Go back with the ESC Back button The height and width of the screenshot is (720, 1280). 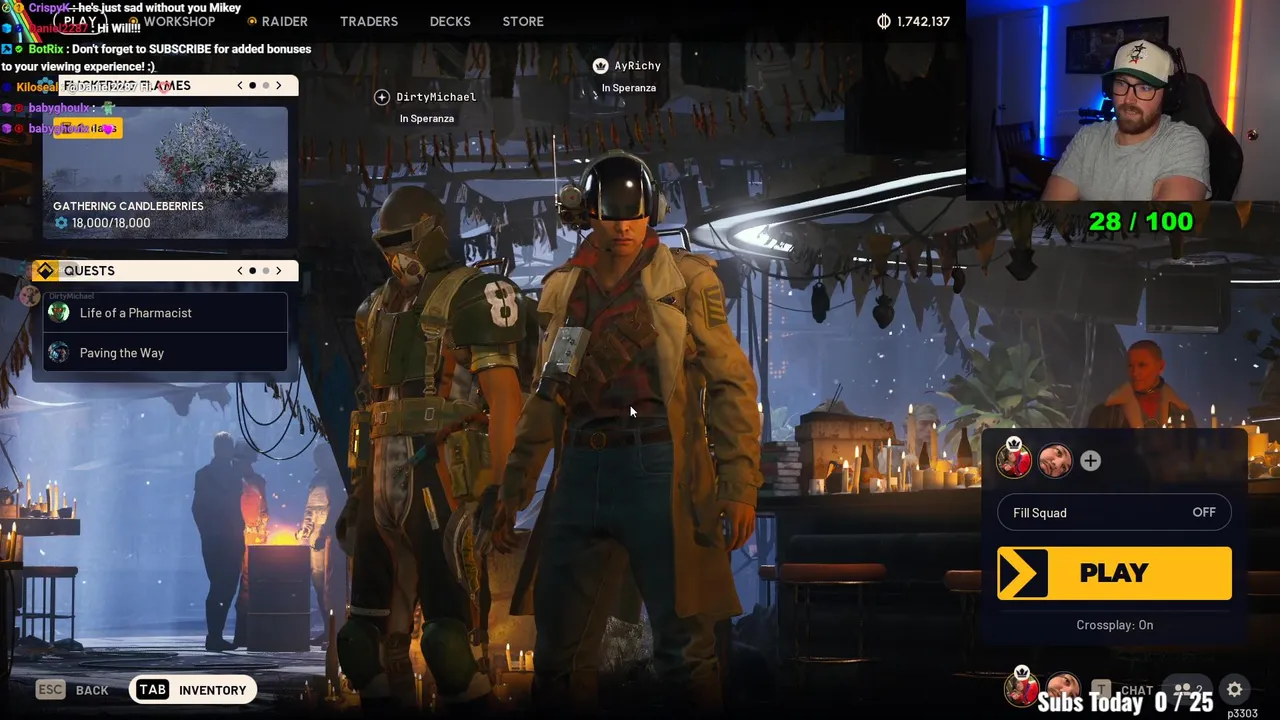[x=72, y=690]
